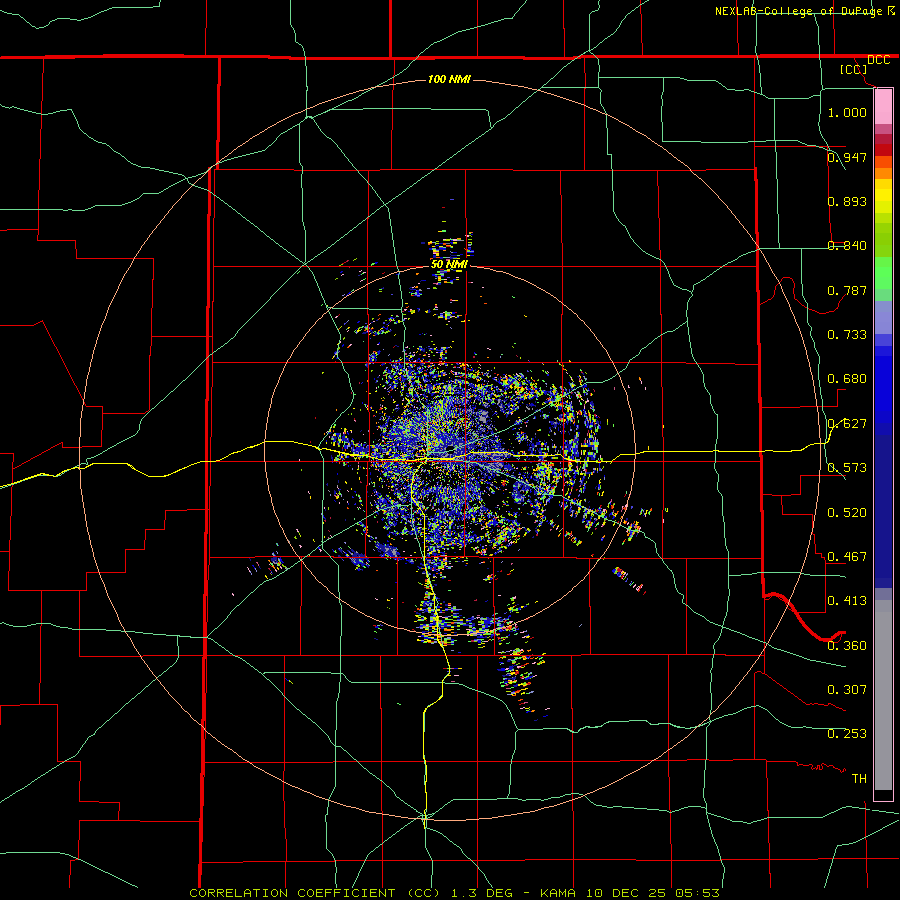900x900 pixels.
Task: Pick the bright green segment of the color bar
Action: coord(883,273)
